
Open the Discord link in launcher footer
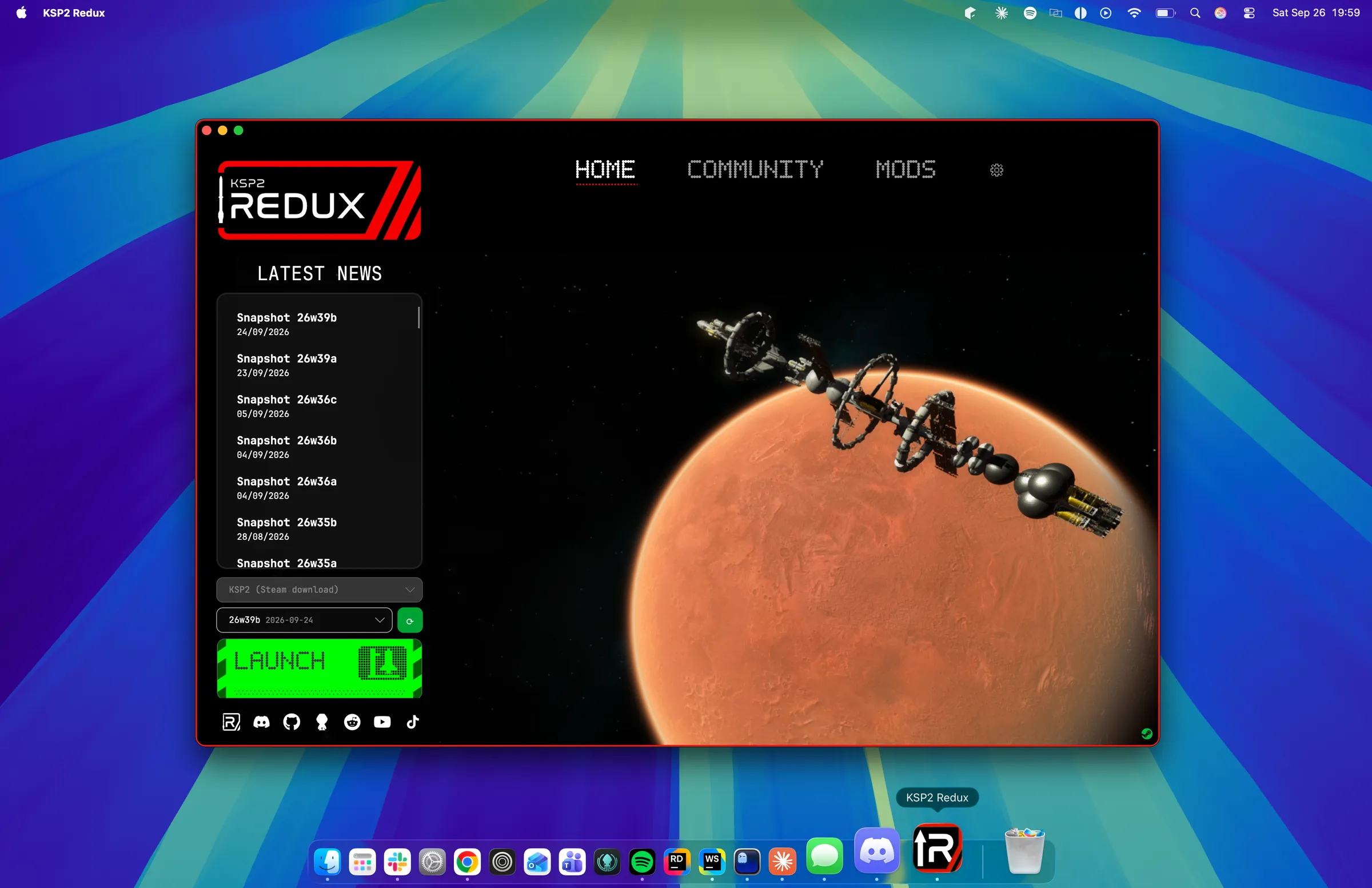(262, 722)
